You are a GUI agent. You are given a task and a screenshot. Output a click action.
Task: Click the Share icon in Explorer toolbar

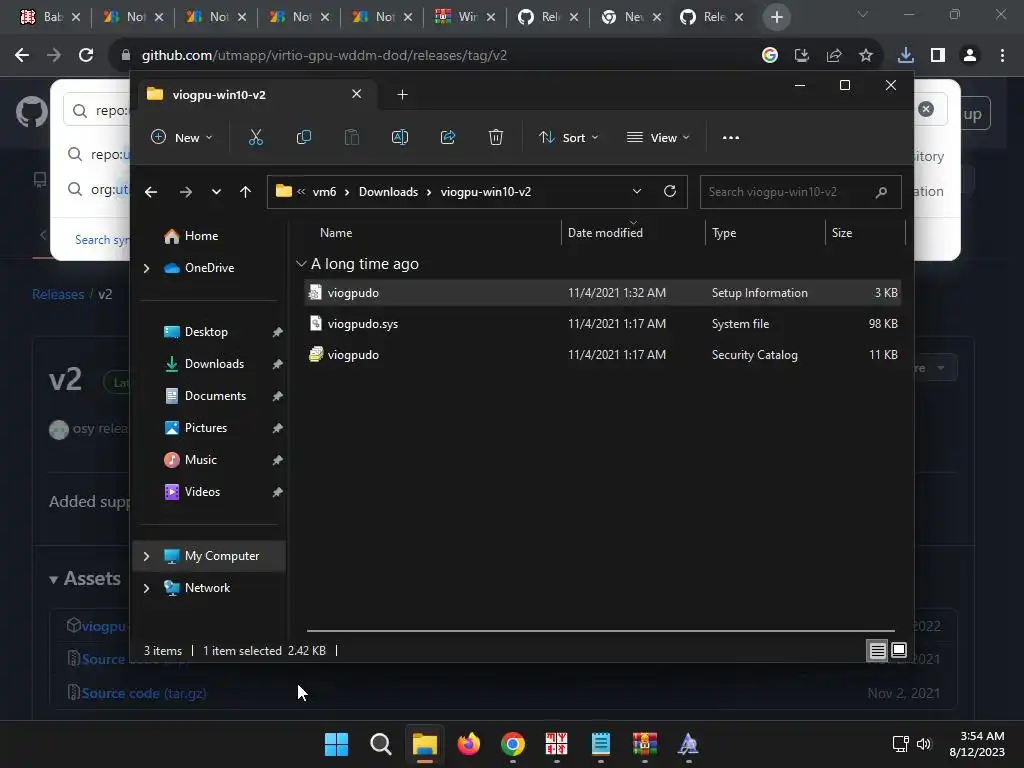click(448, 137)
